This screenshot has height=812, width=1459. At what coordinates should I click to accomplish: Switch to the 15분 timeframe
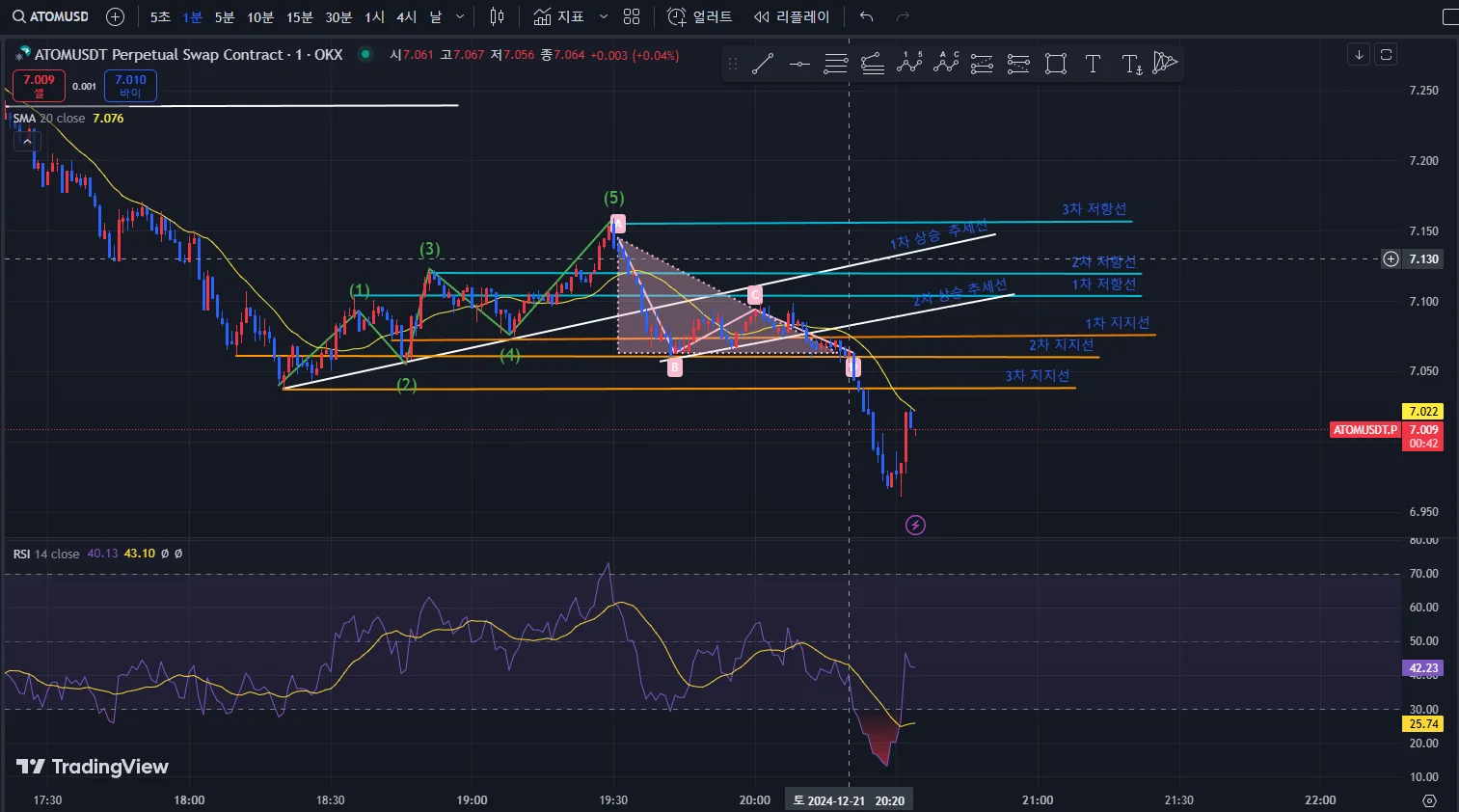pyautogui.click(x=300, y=16)
